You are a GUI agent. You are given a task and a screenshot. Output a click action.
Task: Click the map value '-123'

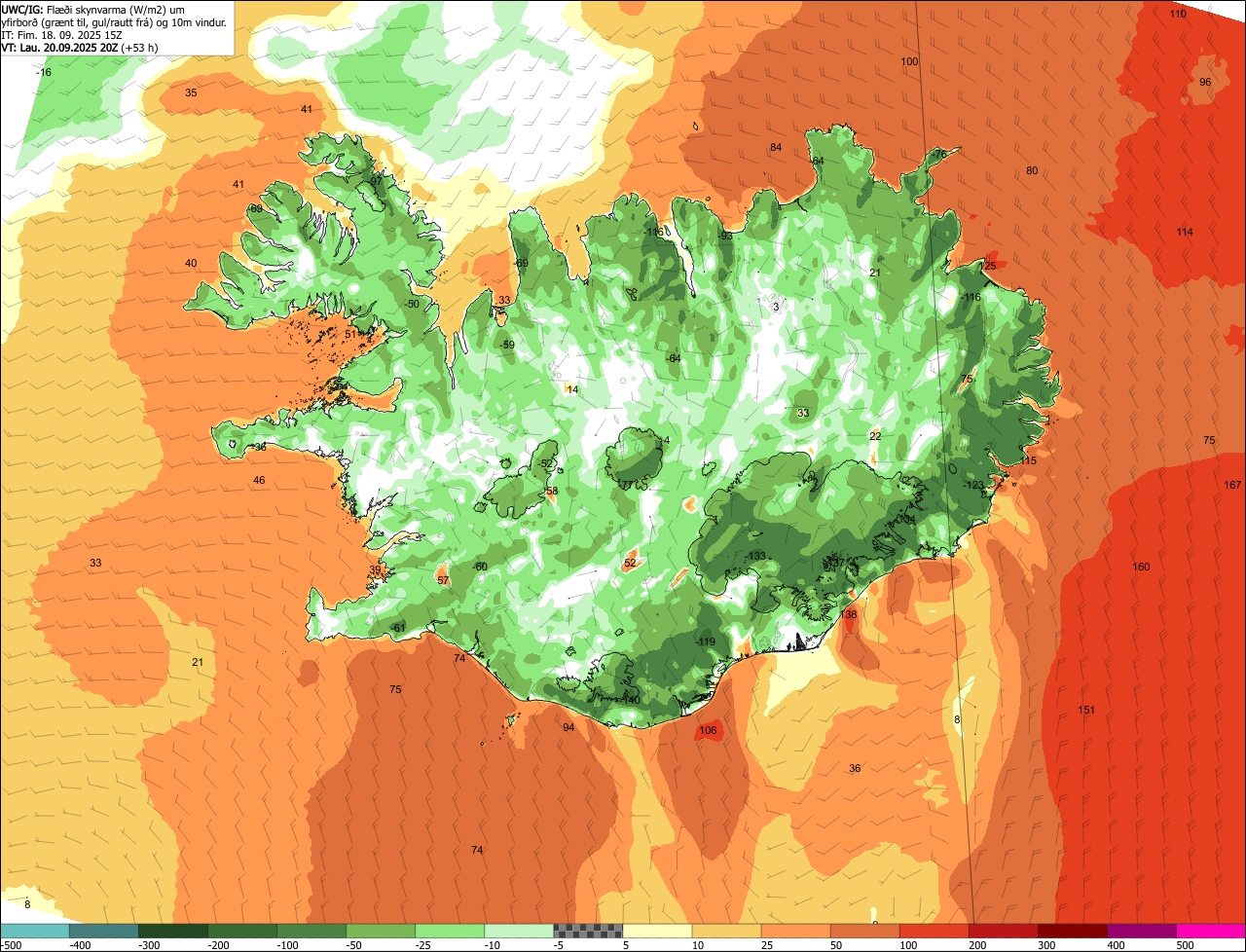tap(973, 485)
